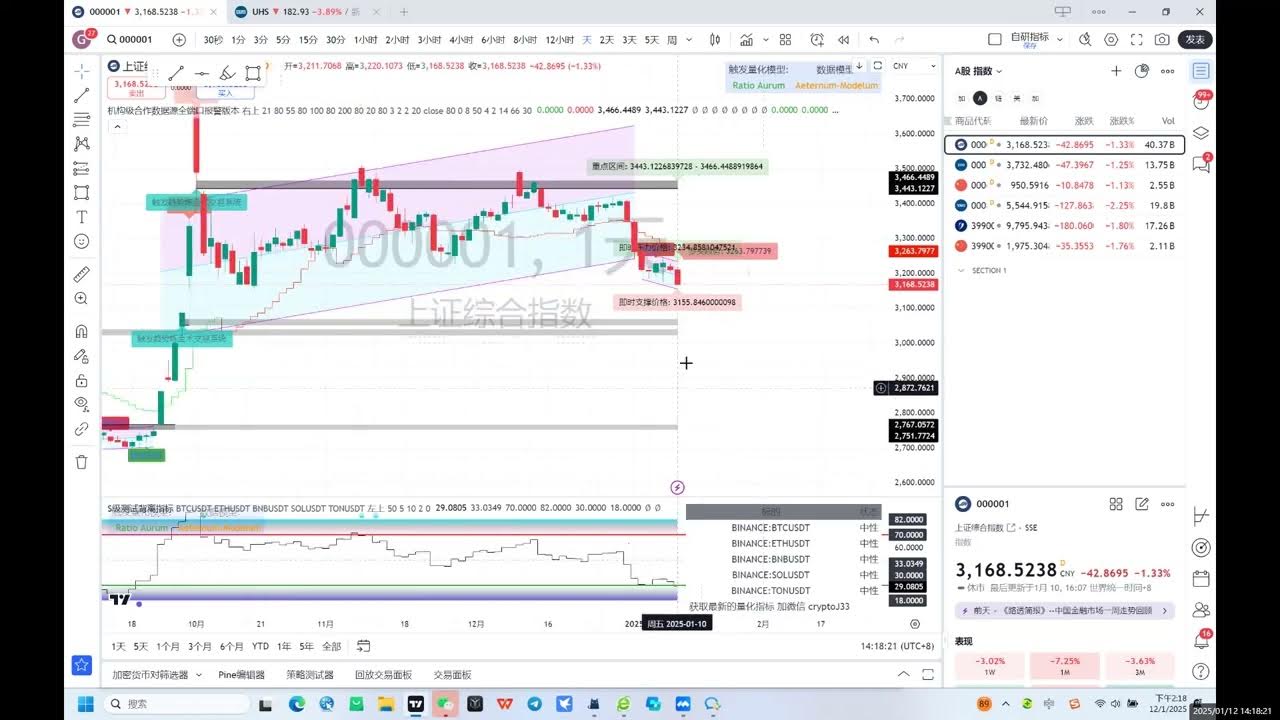Add symbol to the watchlist
The image size is (1280, 720).
pos(1116,71)
